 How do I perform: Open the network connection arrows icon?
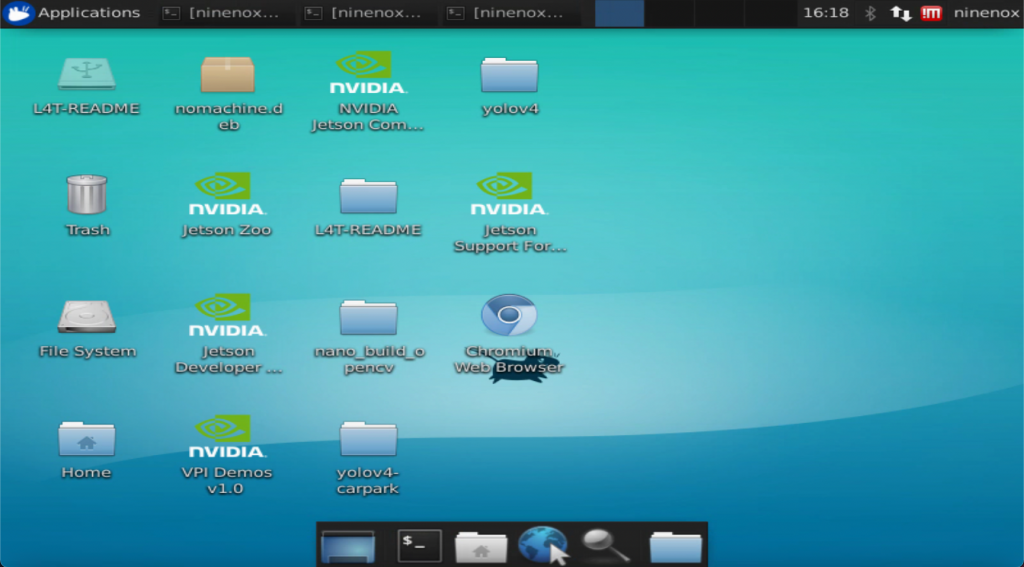point(901,13)
